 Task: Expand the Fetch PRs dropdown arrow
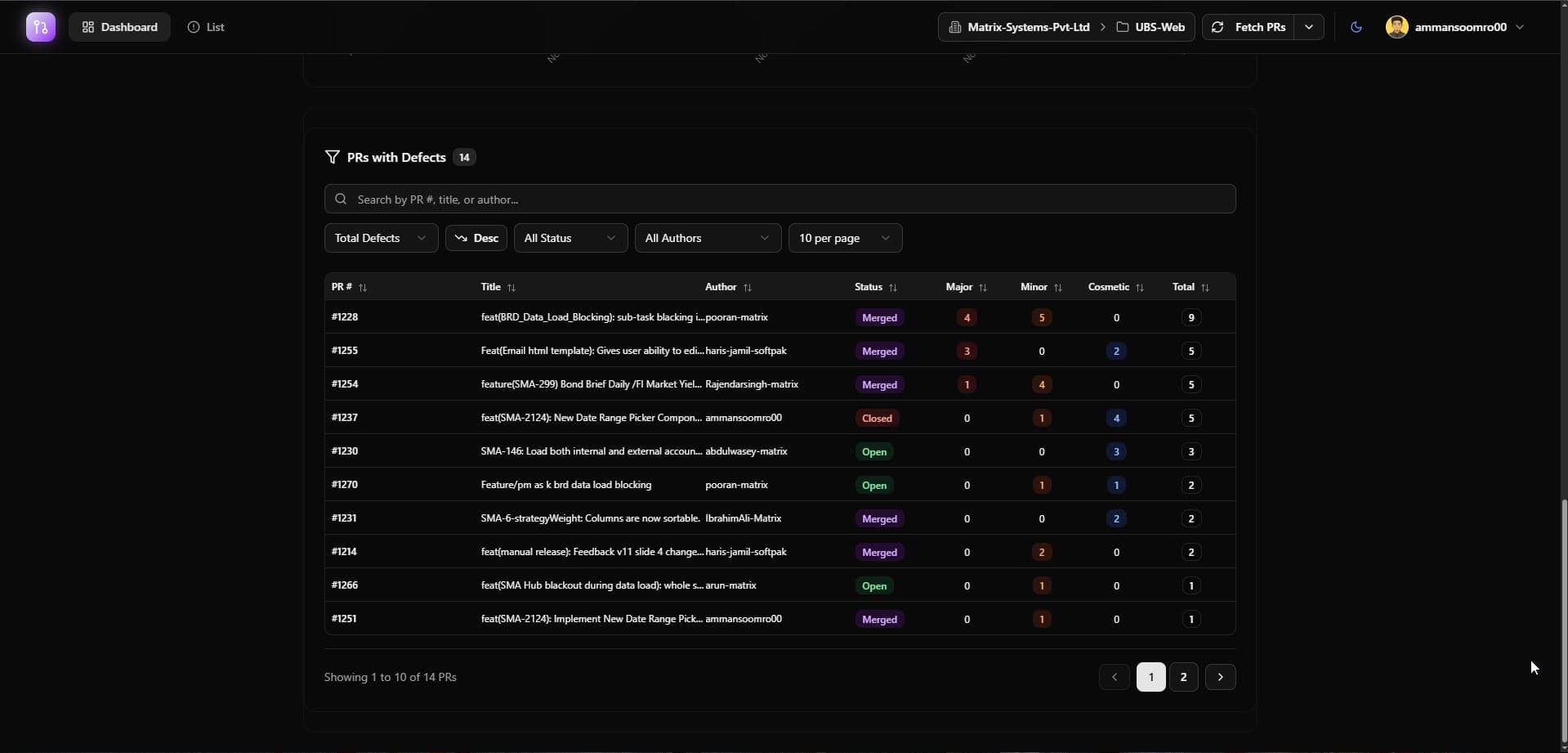pos(1309,27)
